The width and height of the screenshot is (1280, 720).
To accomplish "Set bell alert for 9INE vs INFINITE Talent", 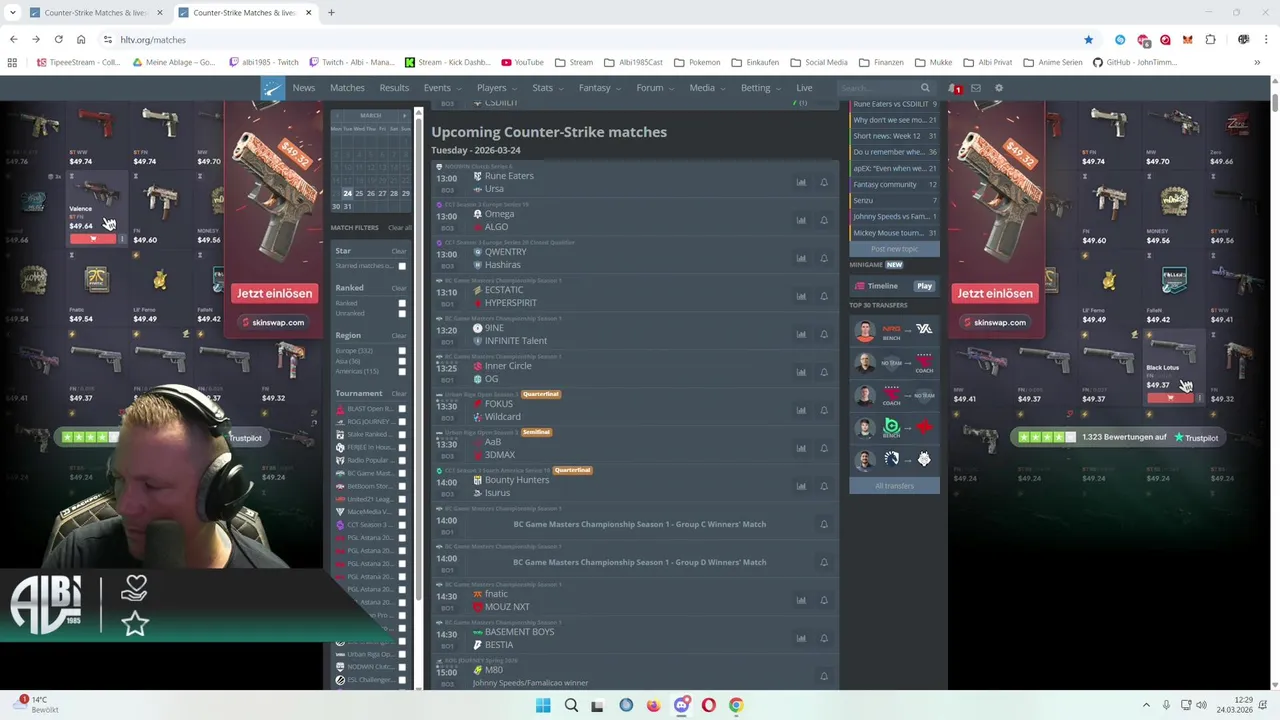I will [824, 334].
